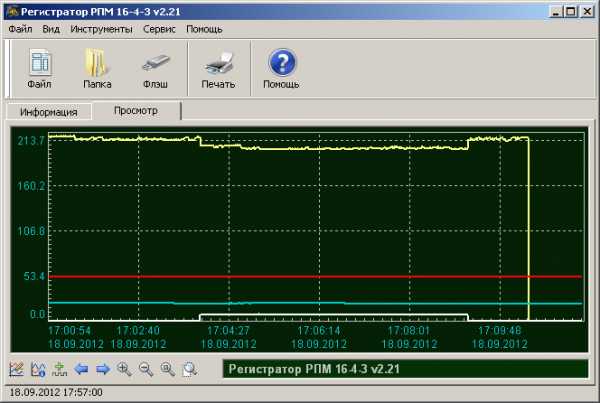Click the zoom in magnifier icon
This screenshot has width=600, height=403.
click(124, 369)
